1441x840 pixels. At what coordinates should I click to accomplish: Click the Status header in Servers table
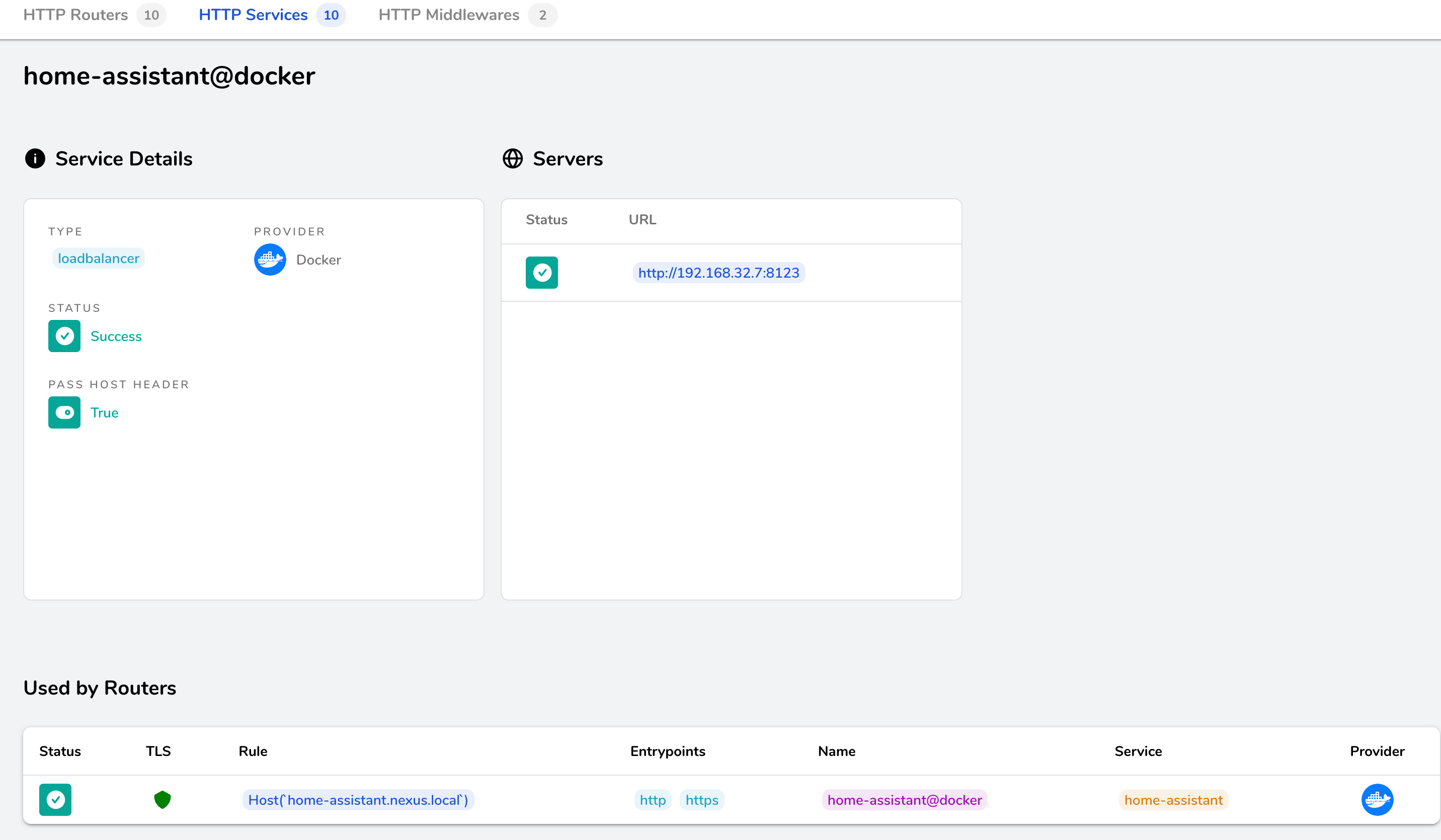point(547,220)
